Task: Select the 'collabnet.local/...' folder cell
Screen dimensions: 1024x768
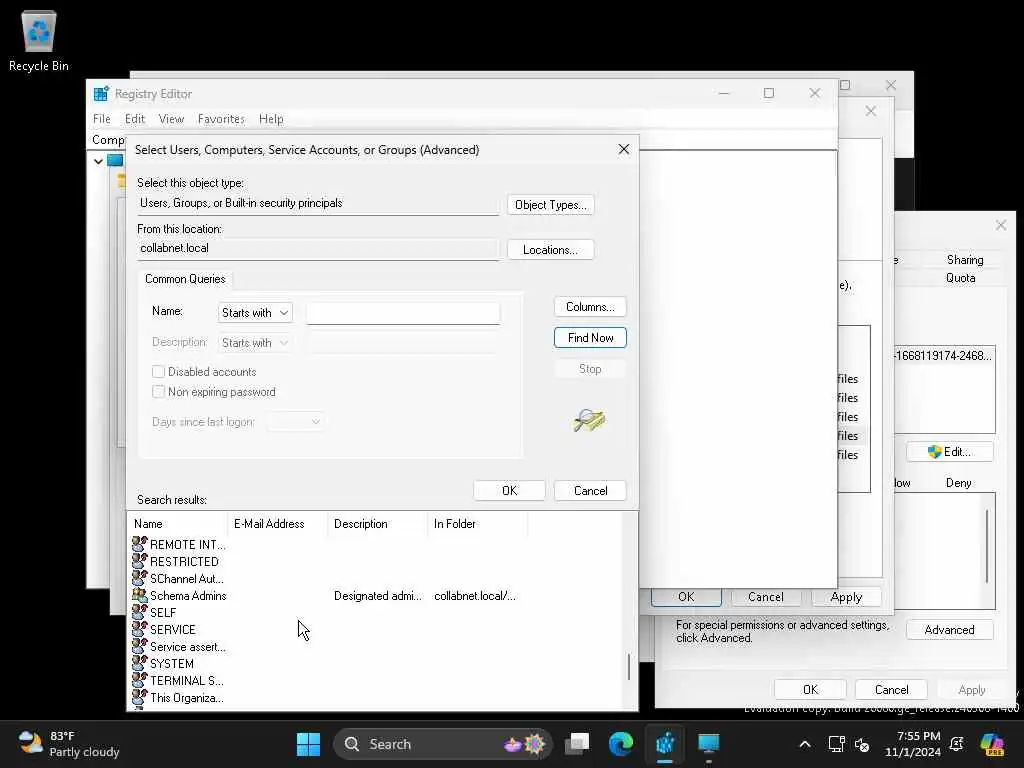Action: click(x=475, y=596)
